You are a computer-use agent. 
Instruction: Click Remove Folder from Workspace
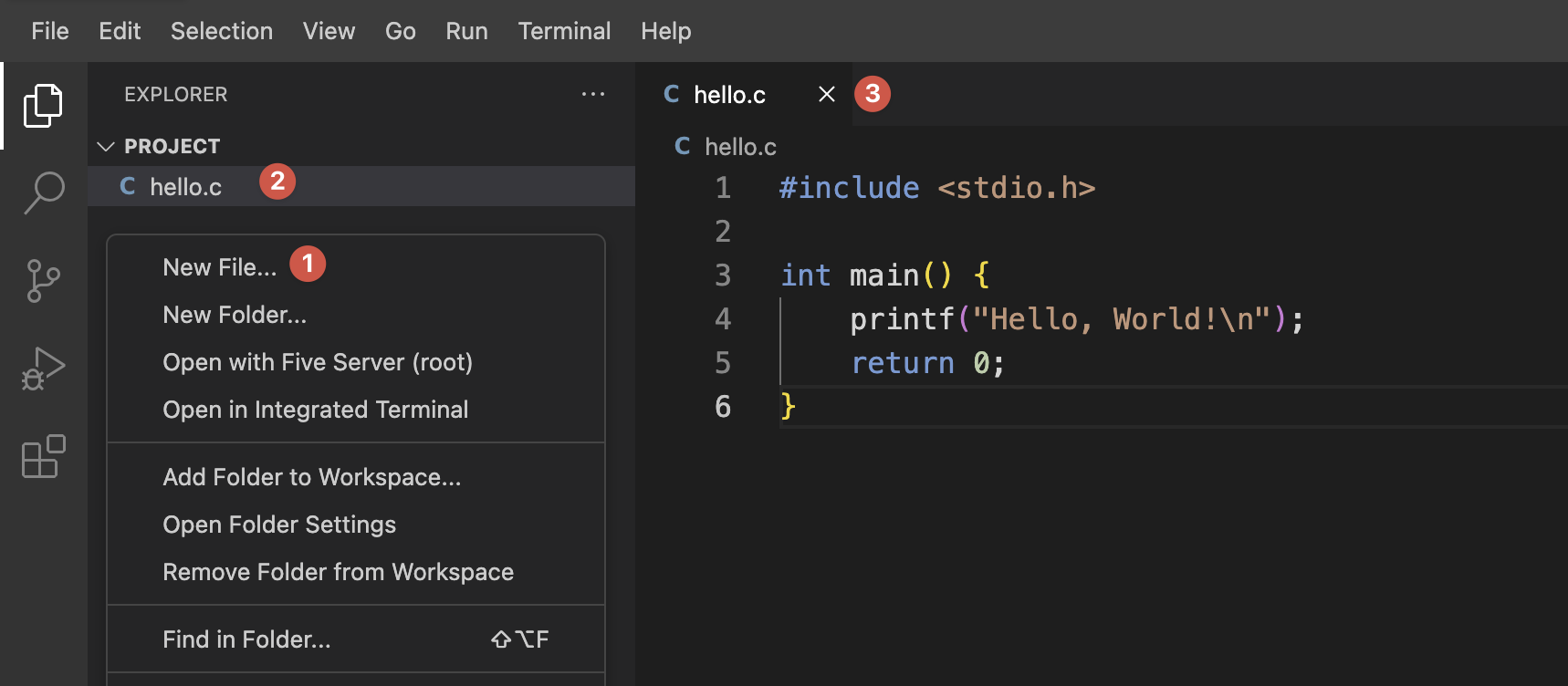338,572
